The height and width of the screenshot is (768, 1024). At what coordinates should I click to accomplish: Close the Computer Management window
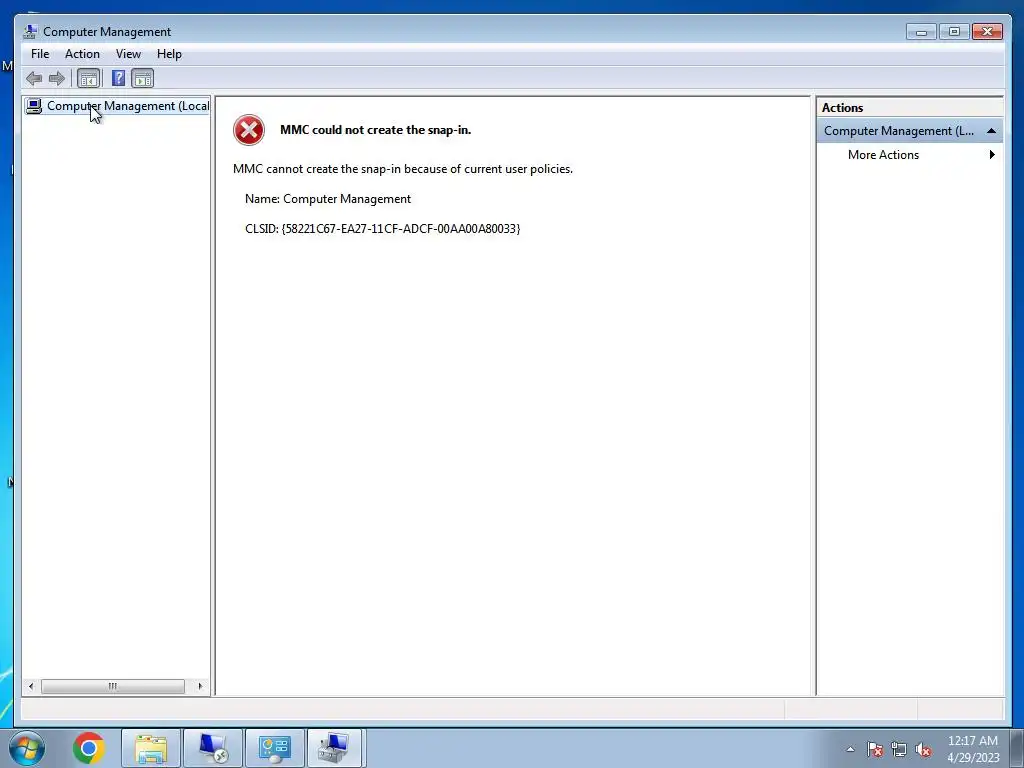987,32
